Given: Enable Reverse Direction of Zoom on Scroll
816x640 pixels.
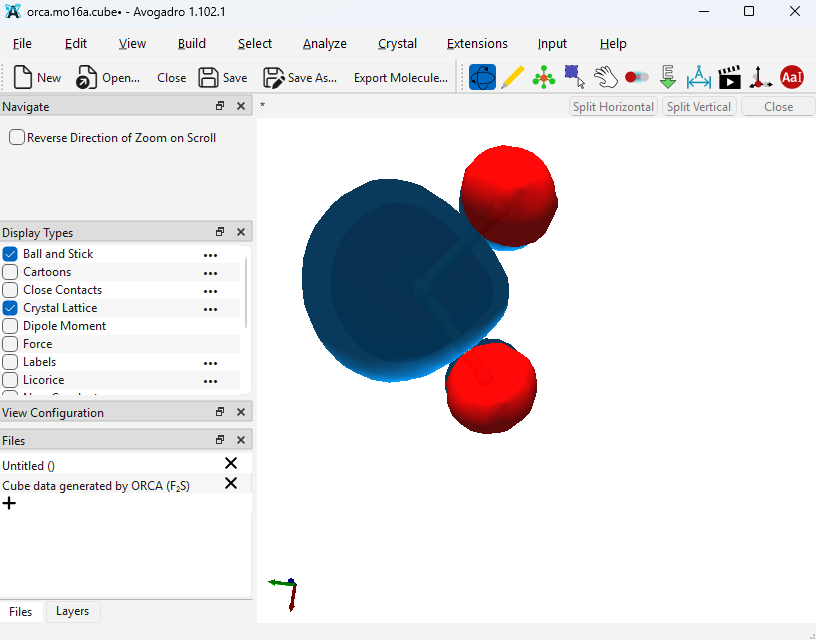Looking at the screenshot, I should click(17, 138).
